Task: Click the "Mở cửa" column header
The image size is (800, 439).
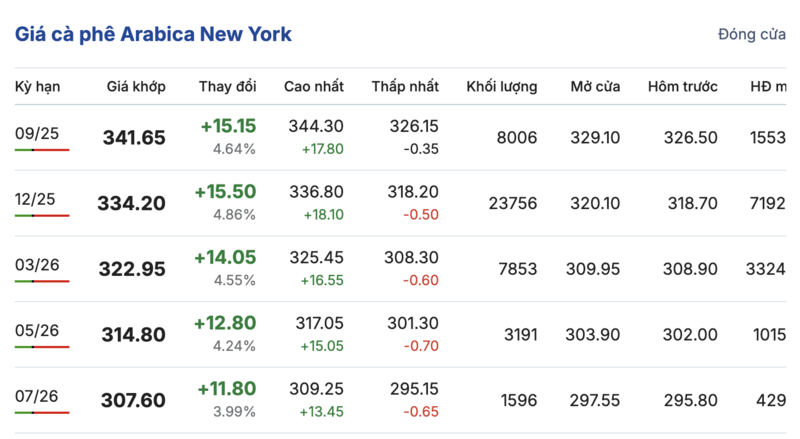Action: (595, 87)
